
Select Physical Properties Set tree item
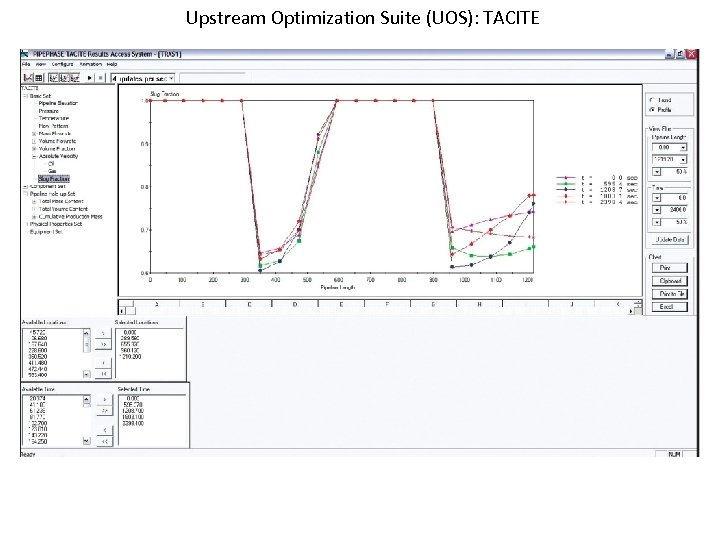tap(56, 224)
